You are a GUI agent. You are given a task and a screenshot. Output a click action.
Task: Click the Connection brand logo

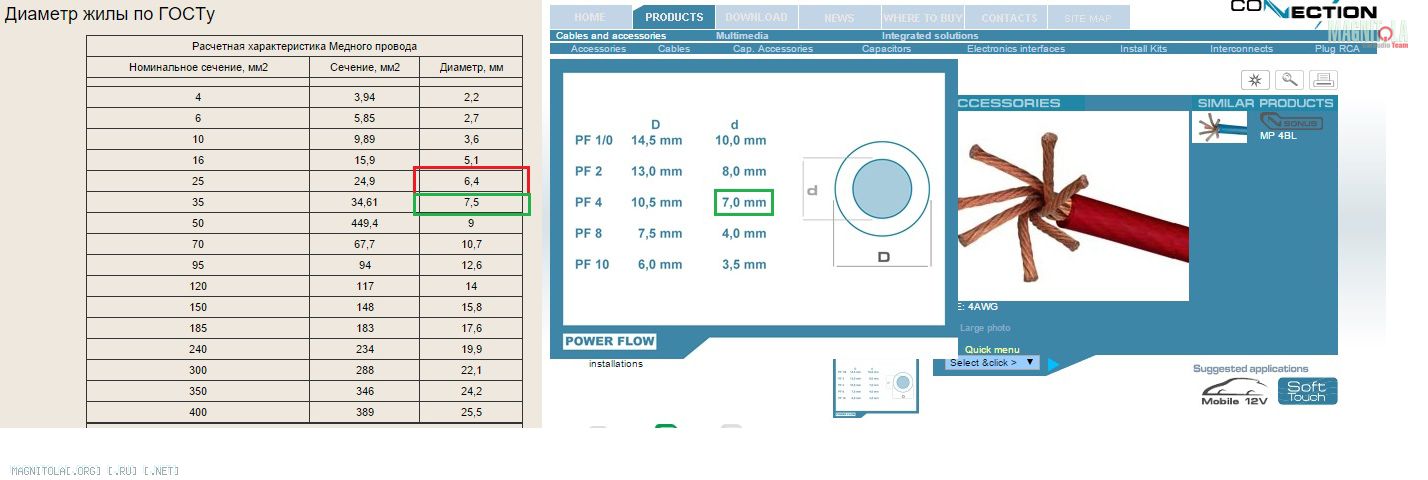click(x=1302, y=10)
